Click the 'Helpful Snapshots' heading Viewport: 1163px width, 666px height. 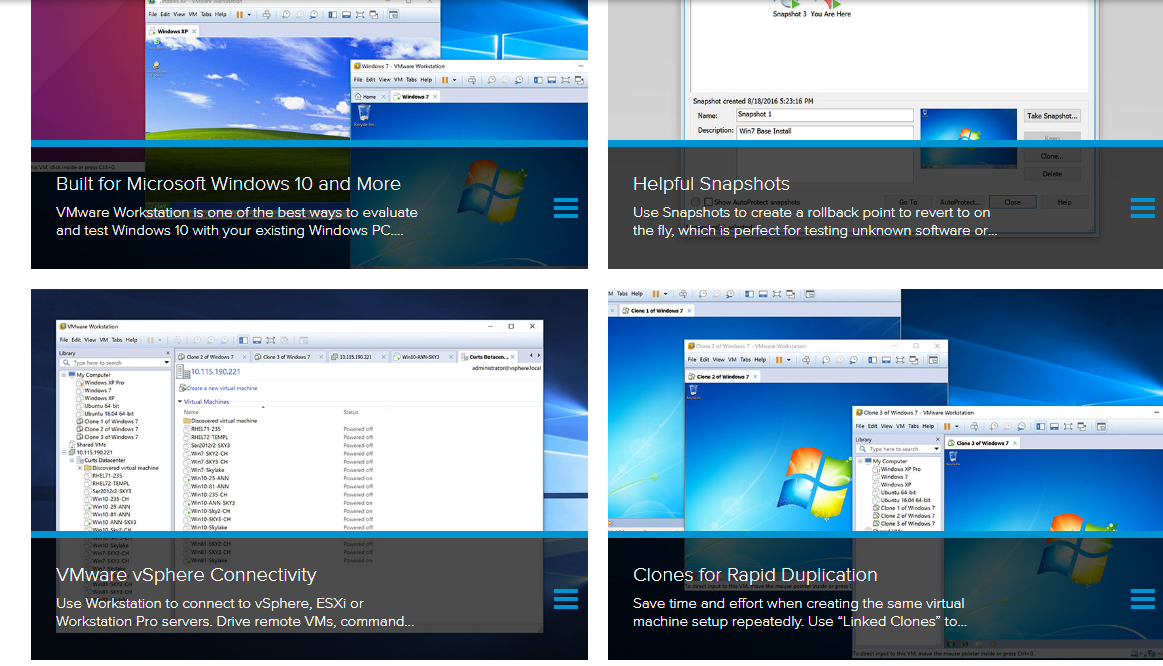(711, 184)
